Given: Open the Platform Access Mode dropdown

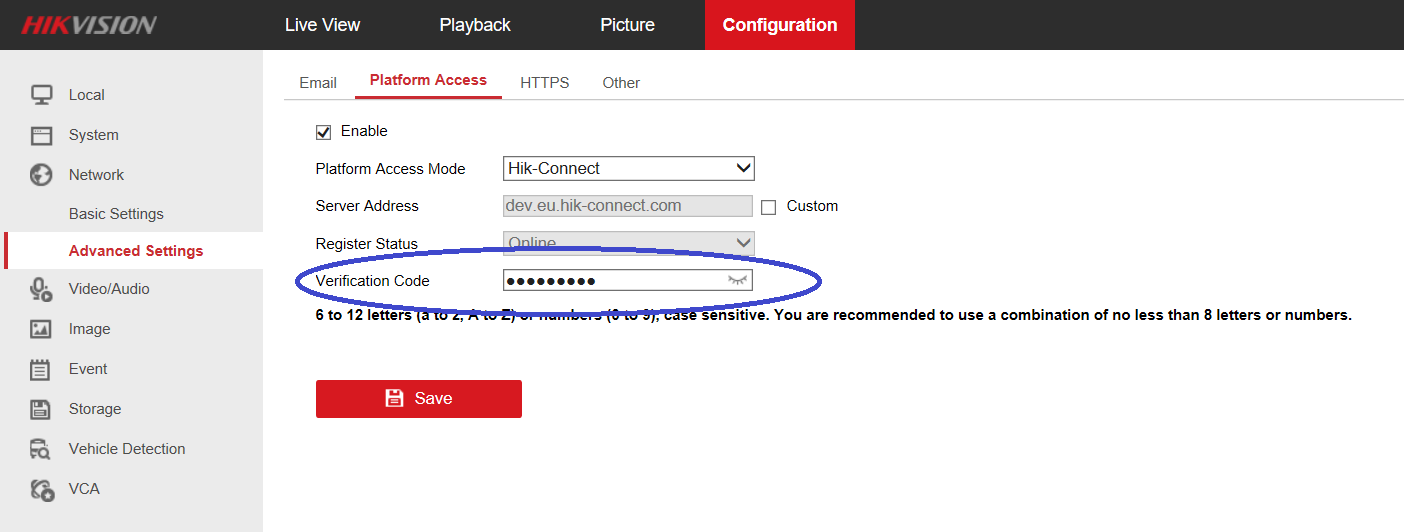Looking at the screenshot, I should 628,169.
